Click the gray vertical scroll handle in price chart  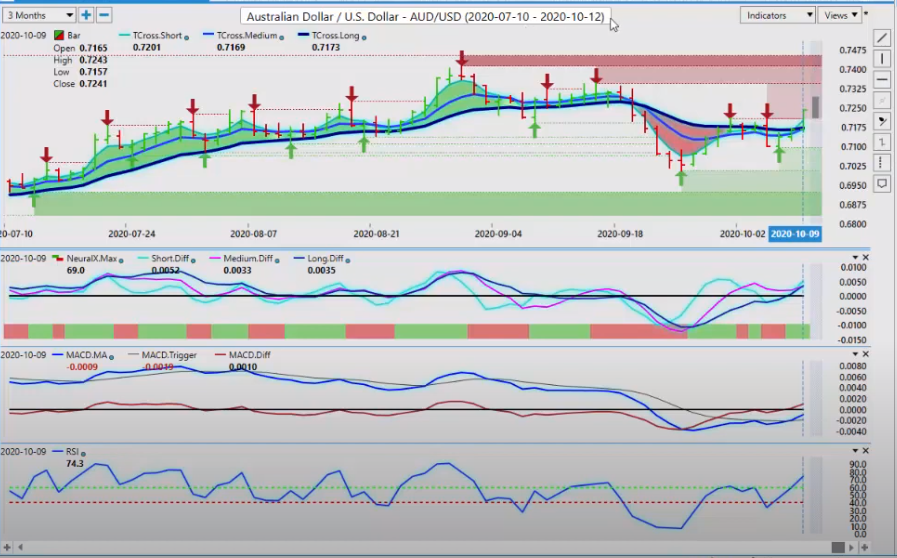(x=815, y=107)
